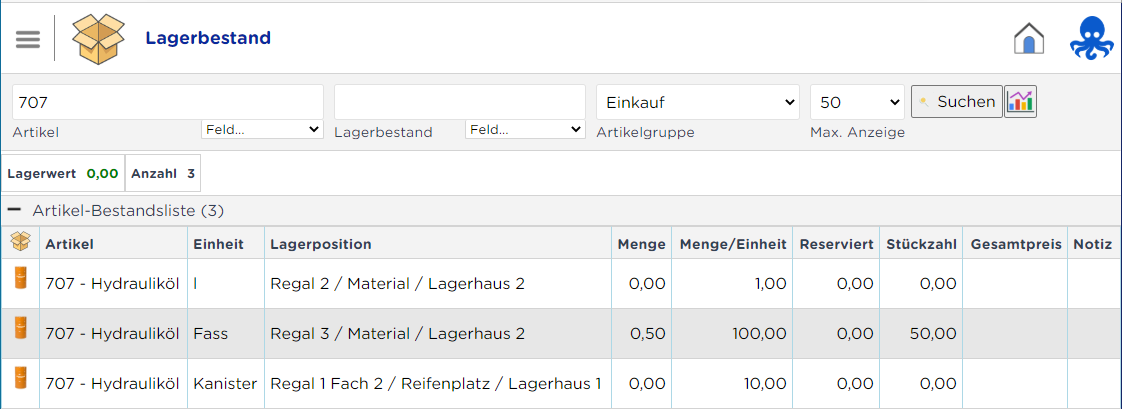This screenshot has width=1122, height=409.
Task: Click orange canister icon in Fass row
Action: [x=21, y=328]
